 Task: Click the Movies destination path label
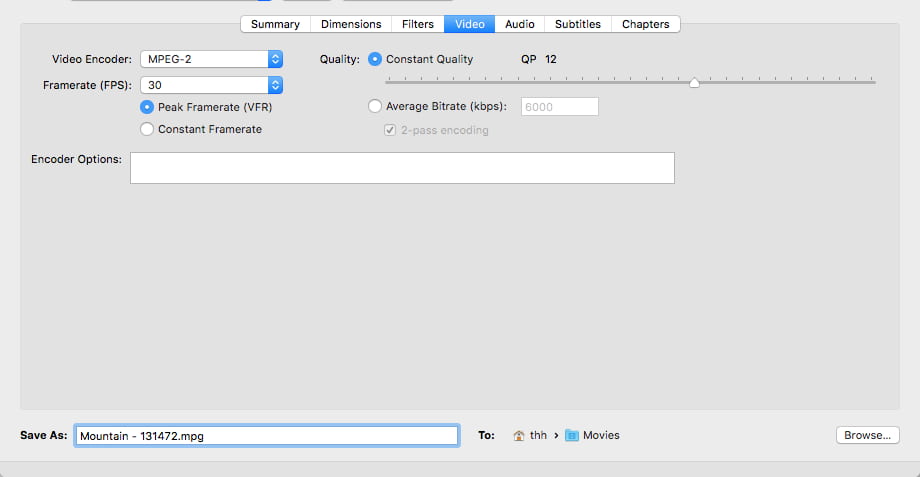pyautogui.click(x=601, y=435)
